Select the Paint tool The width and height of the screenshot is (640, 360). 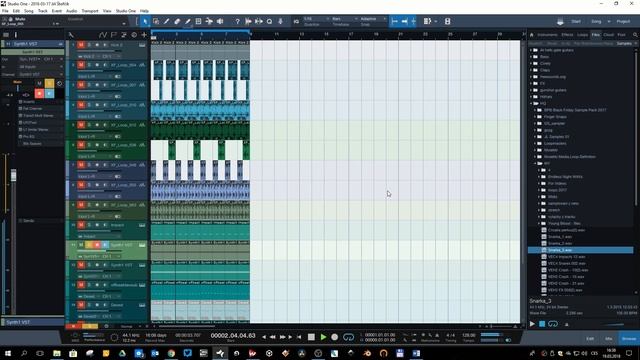[x=188, y=21]
